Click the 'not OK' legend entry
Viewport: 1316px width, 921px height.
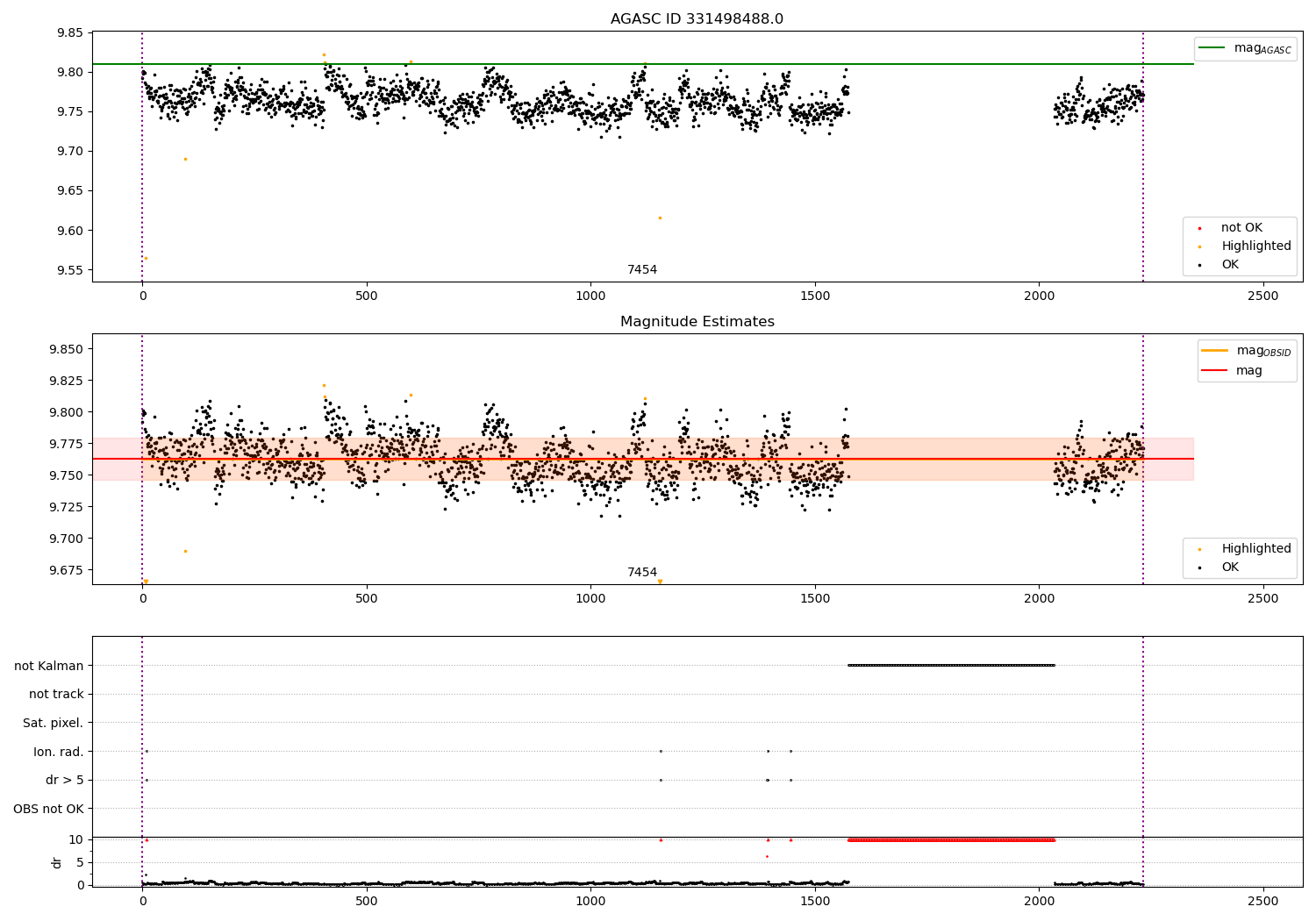click(x=1241, y=228)
